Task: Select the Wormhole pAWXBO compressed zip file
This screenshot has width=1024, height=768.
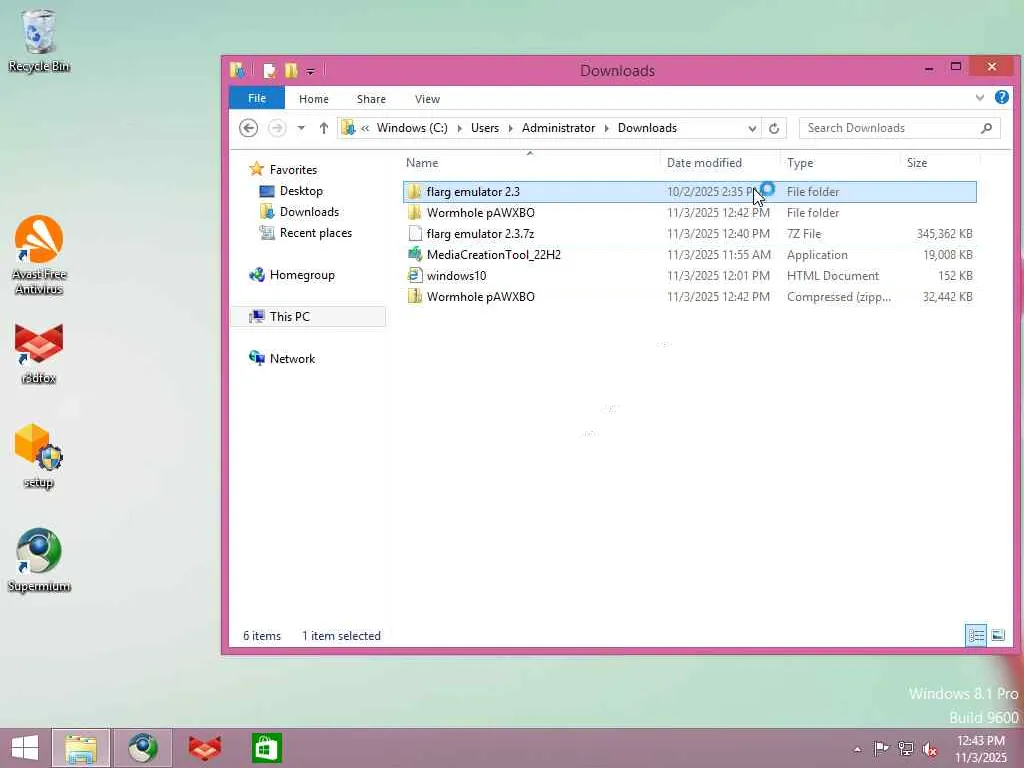Action: 690,296
